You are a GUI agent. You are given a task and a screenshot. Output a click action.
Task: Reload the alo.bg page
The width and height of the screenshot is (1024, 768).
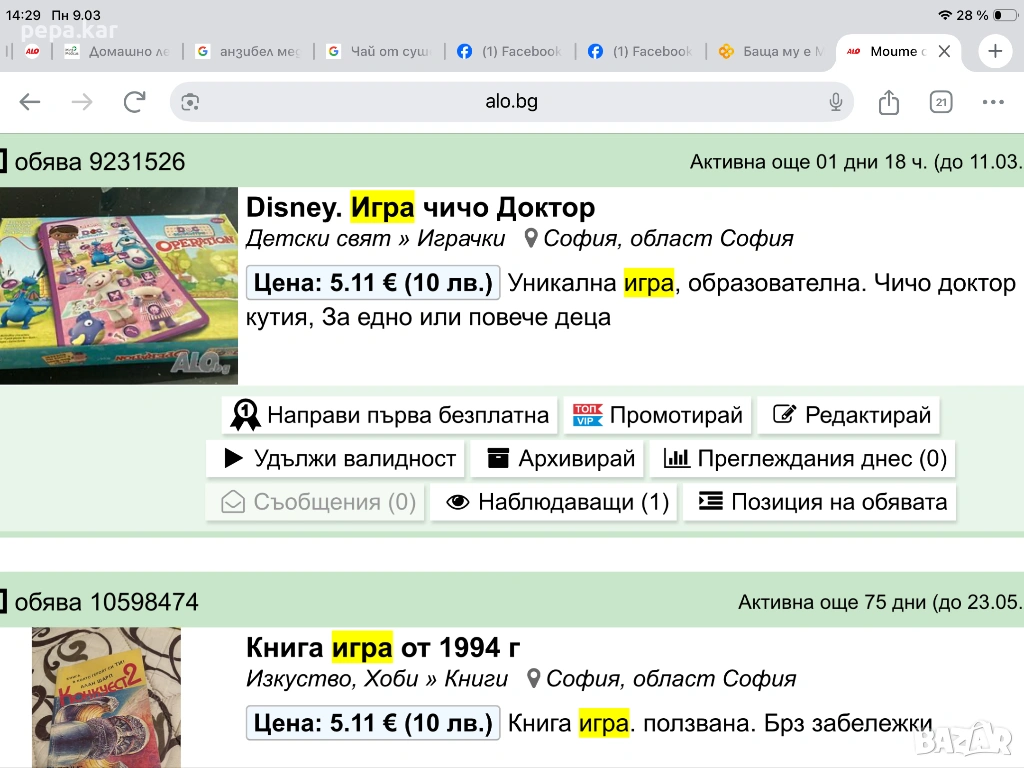[134, 102]
